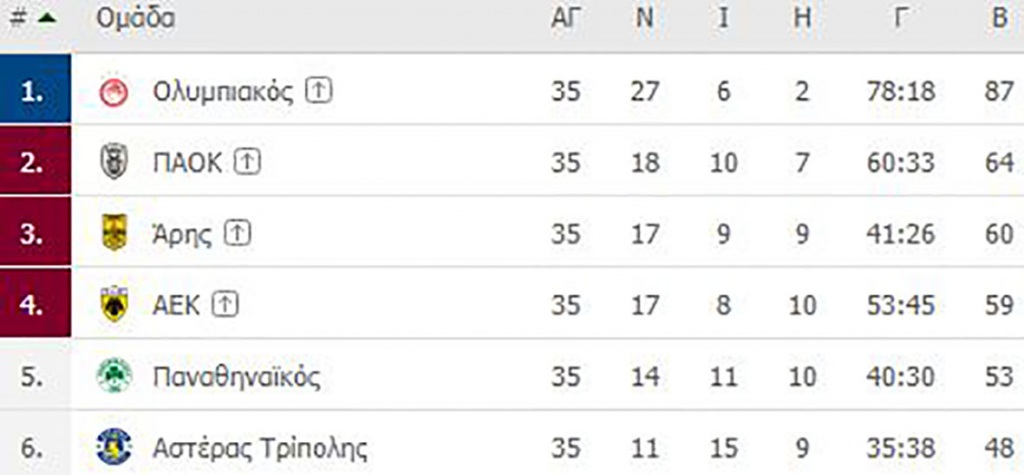Open the Αστέρας Τρίπολης team link
The height and width of the screenshot is (475, 1024).
[260, 449]
